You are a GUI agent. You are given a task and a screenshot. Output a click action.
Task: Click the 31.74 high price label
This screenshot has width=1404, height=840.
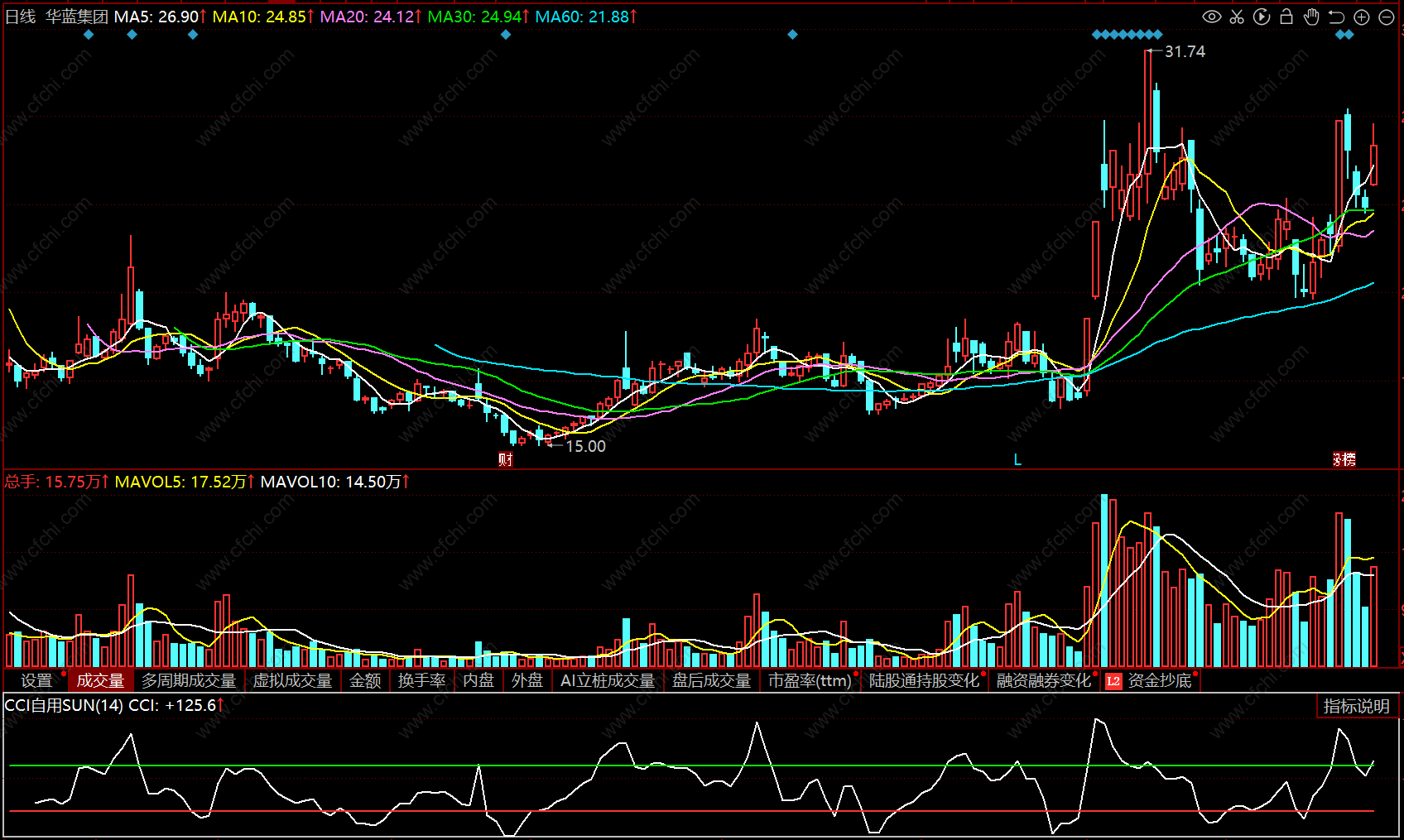(x=1185, y=51)
